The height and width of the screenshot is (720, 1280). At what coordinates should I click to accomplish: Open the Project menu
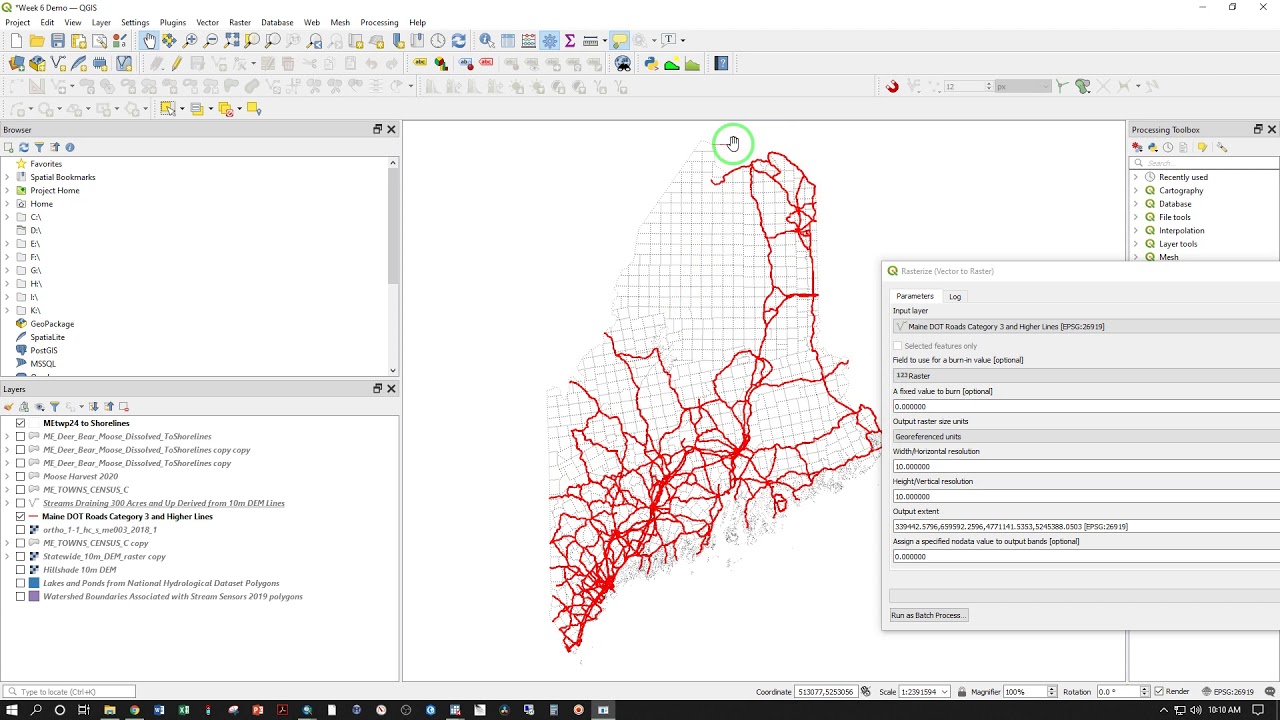pos(17,22)
